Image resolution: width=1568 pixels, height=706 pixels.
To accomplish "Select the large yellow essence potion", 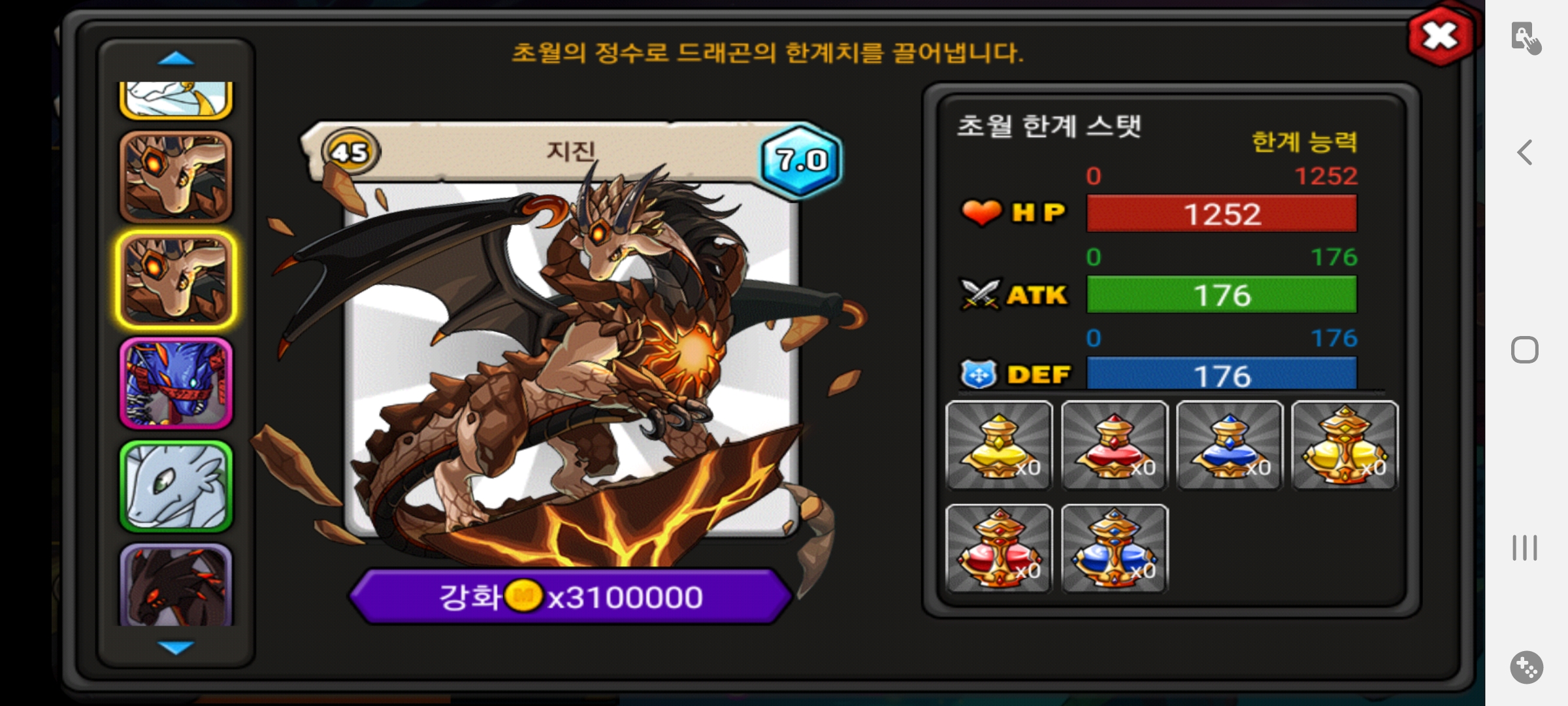I will 1345,445.
